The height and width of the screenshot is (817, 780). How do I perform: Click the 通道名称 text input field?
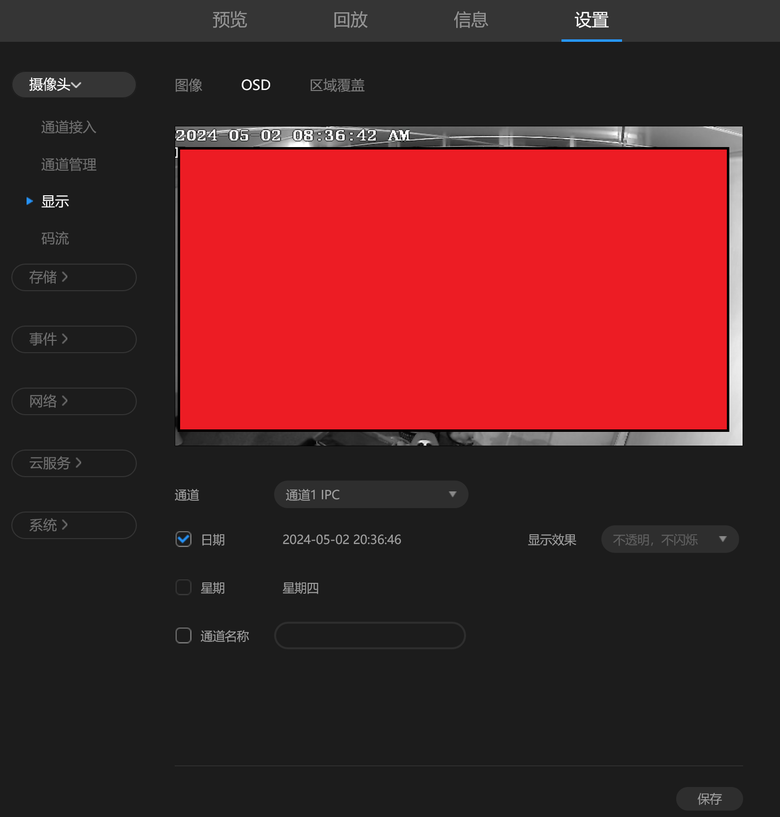(370, 636)
